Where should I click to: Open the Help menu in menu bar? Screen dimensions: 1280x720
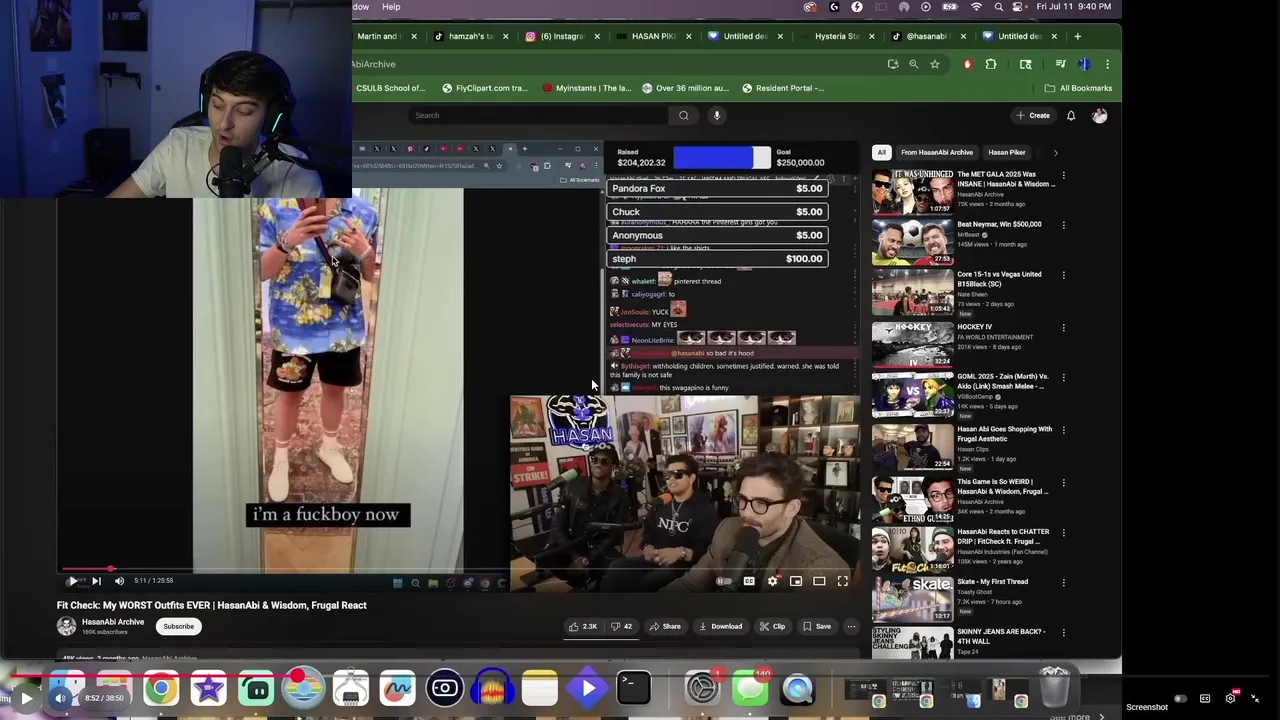click(x=391, y=7)
